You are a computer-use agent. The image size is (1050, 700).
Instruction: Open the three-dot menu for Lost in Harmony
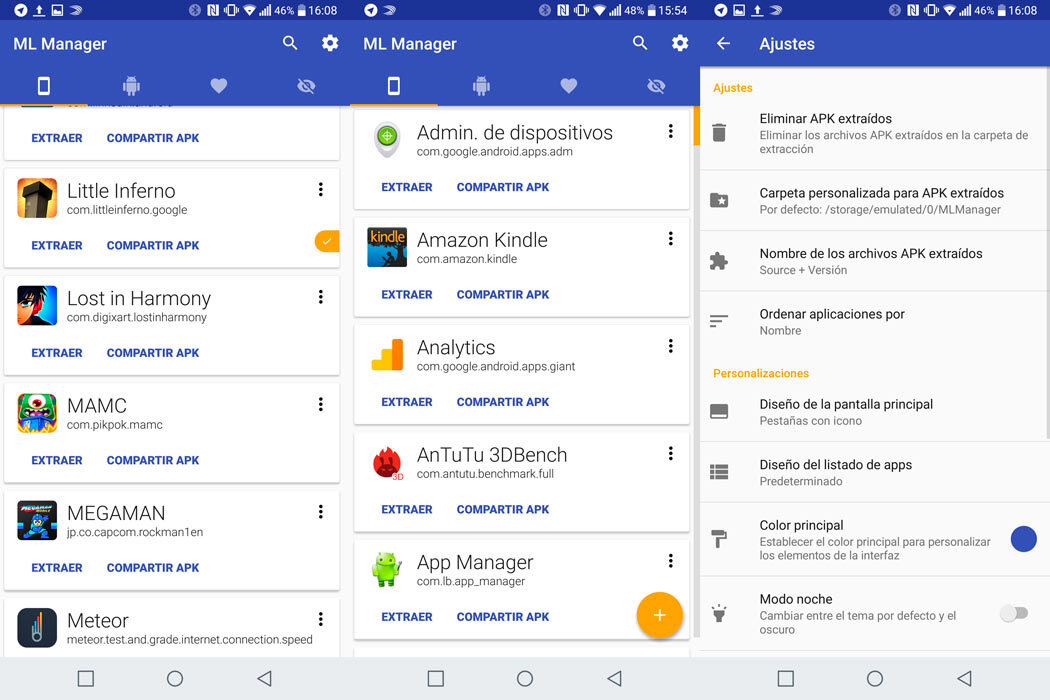tap(321, 297)
